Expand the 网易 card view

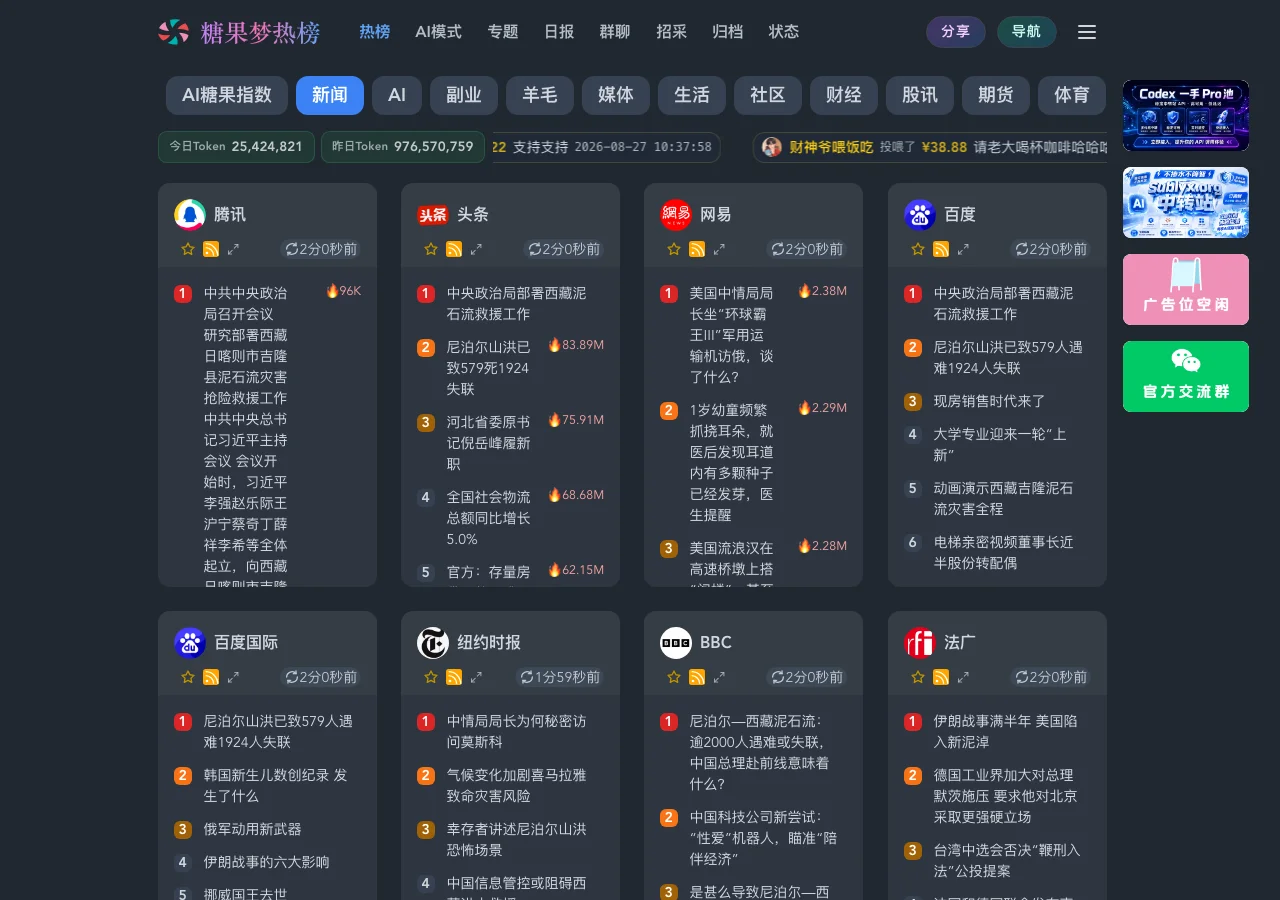[719, 249]
